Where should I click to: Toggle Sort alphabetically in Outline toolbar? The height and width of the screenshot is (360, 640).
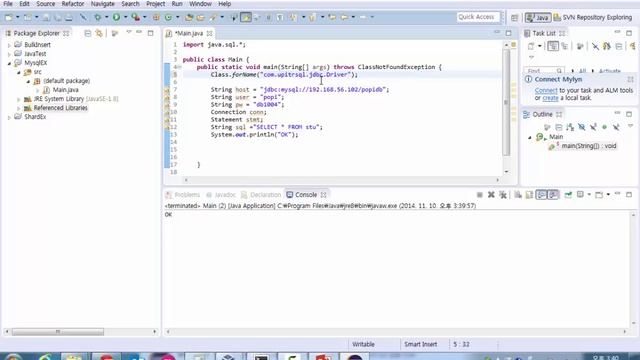(x=570, y=127)
